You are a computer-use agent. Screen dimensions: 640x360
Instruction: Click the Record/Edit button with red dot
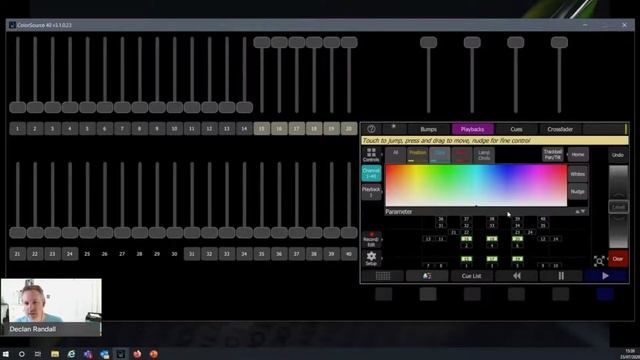click(371, 240)
